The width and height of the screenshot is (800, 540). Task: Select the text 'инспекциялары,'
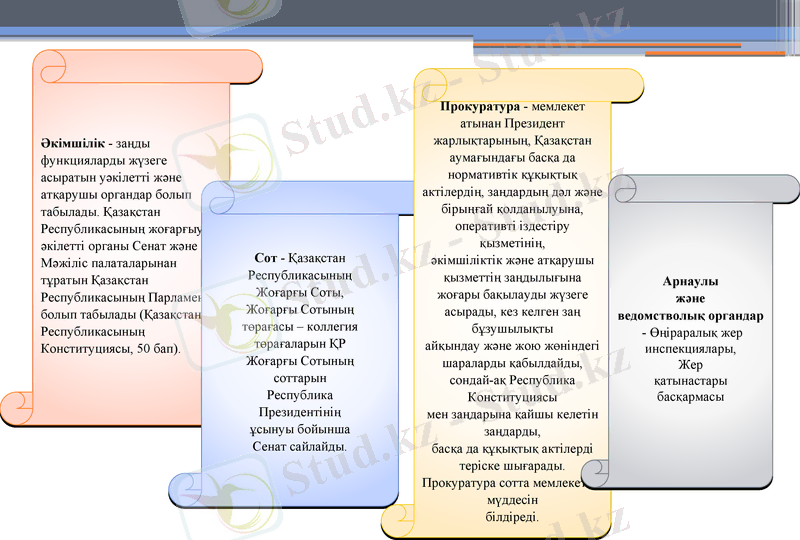(x=690, y=349)
